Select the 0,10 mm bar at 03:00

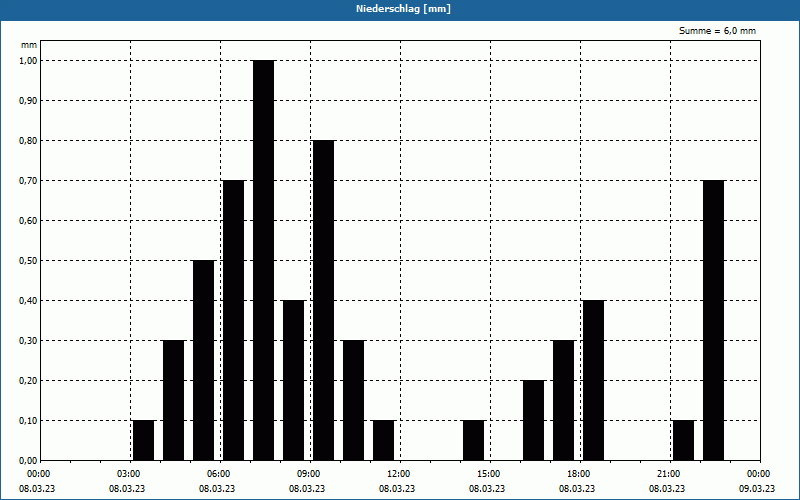(x=143, y=440)
